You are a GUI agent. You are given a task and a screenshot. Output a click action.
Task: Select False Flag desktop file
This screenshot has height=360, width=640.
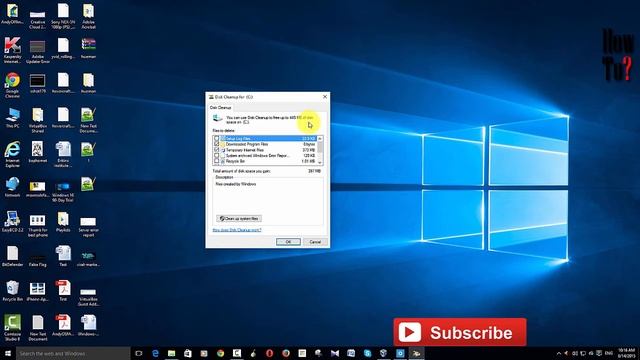pos(38,260)
